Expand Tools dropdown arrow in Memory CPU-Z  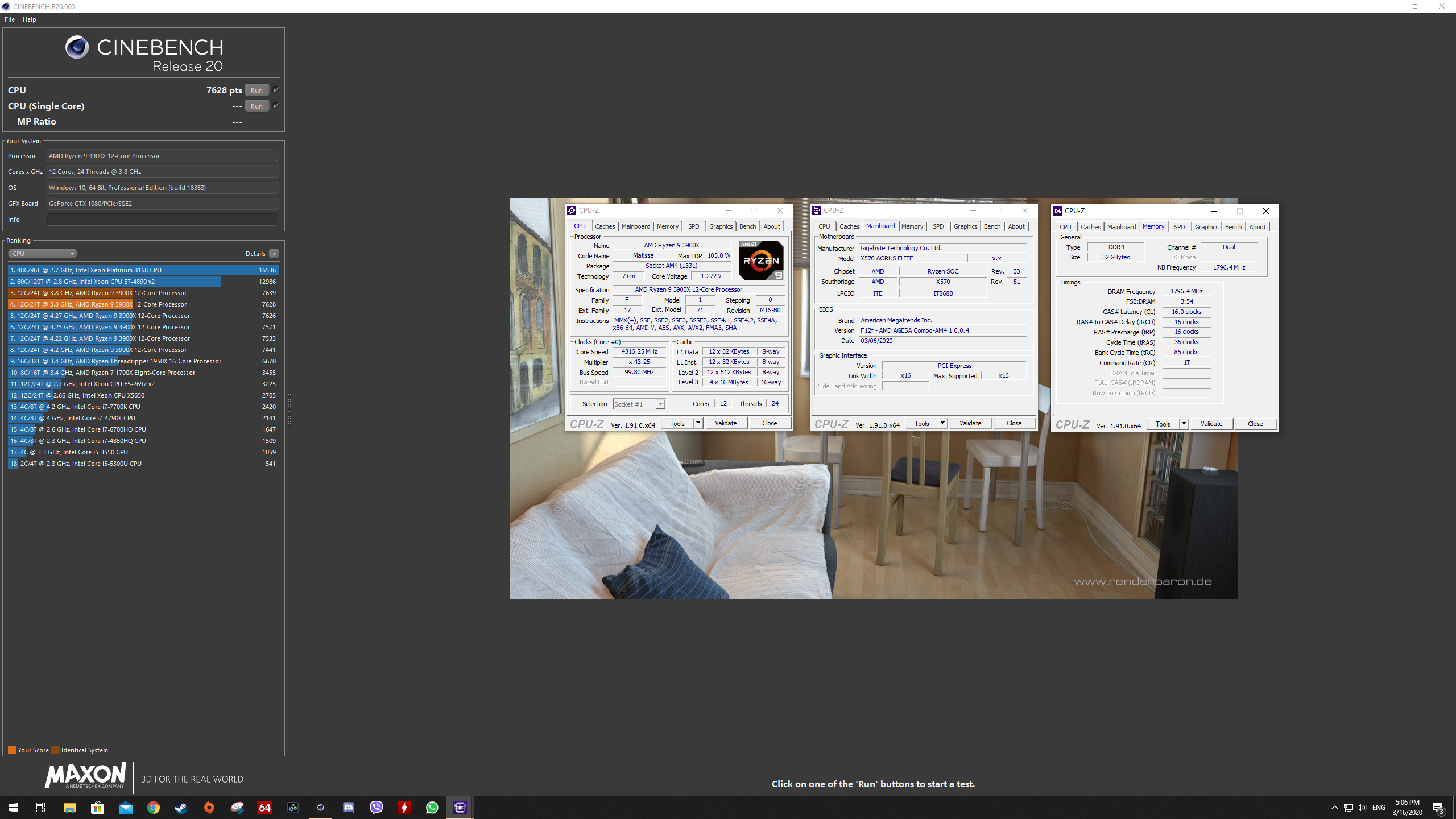pyautogui.click(x=1184, y=424)
